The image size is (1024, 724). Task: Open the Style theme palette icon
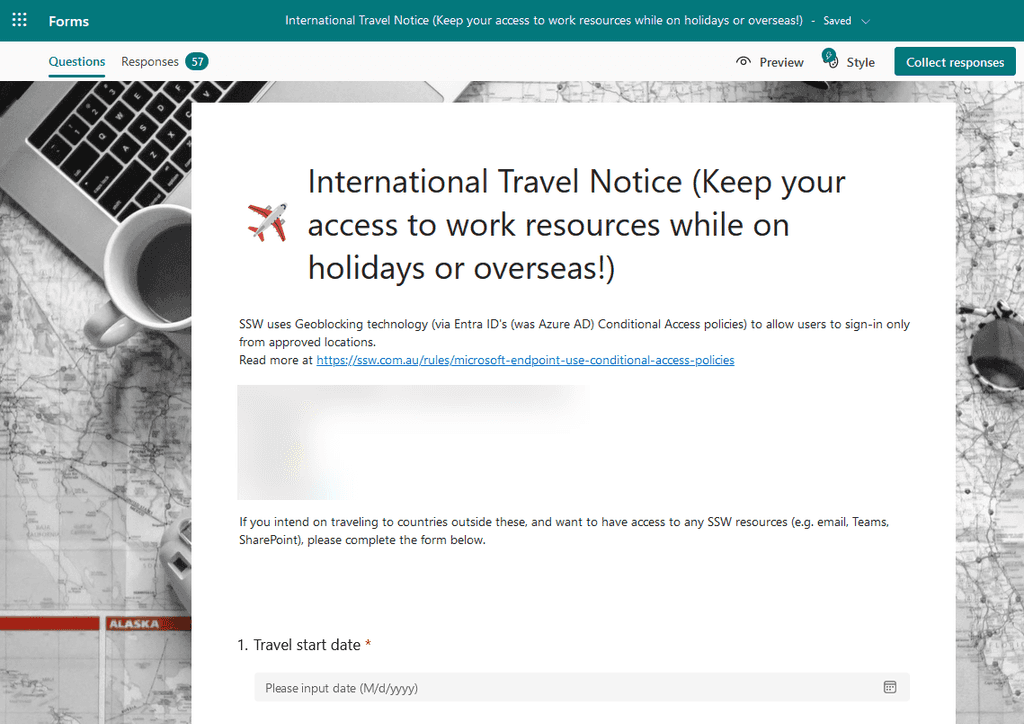coord(832,62)
